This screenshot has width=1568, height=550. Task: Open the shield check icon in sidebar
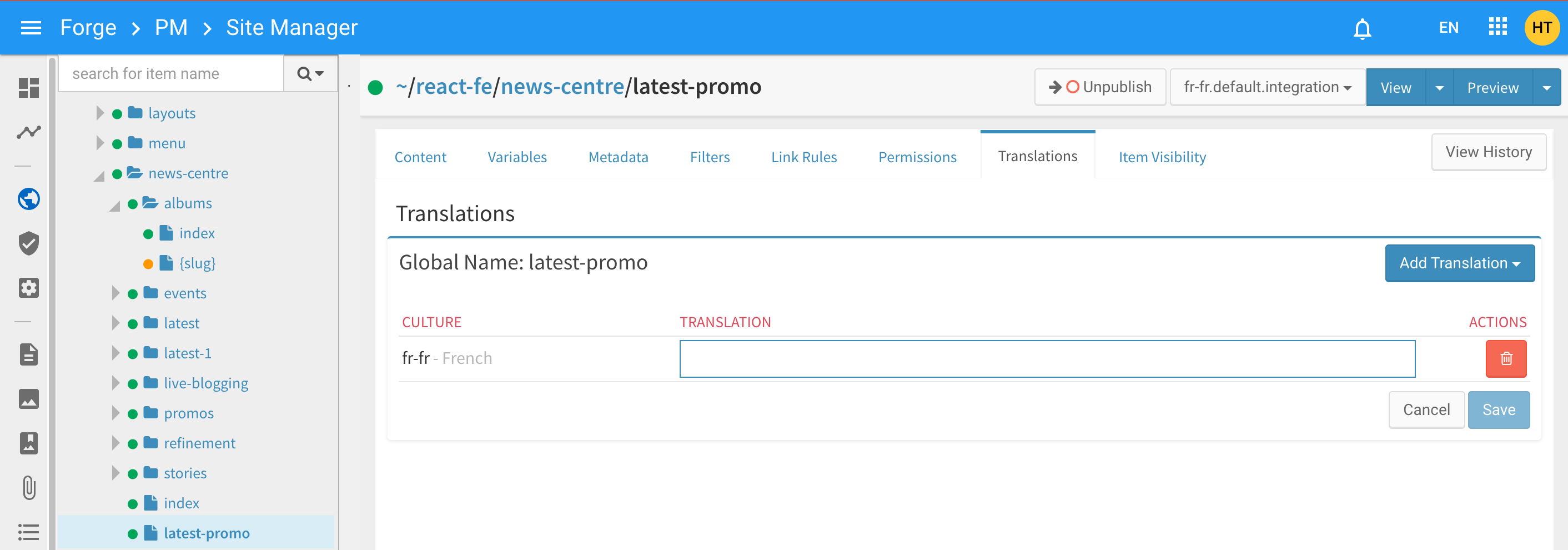coord(29,243)
